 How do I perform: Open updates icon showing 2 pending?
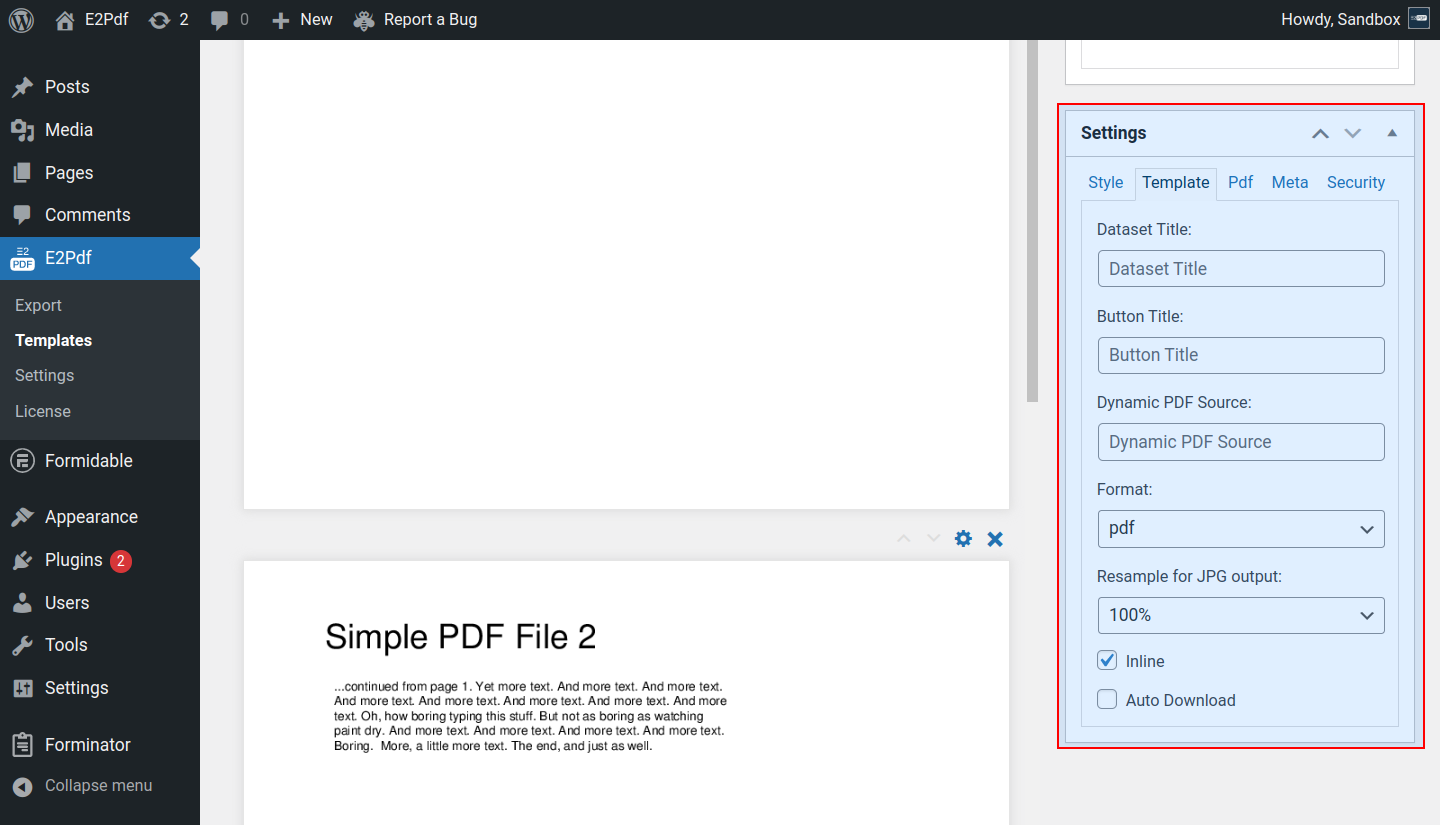tap(168, 20)
